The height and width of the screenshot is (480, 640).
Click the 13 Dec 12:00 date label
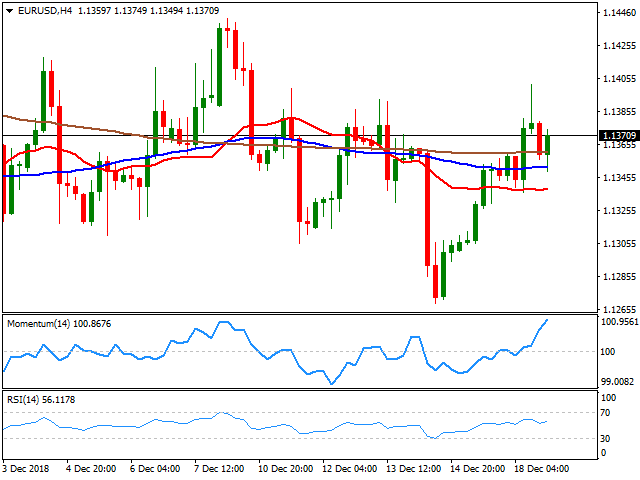[x=415, y=468]
